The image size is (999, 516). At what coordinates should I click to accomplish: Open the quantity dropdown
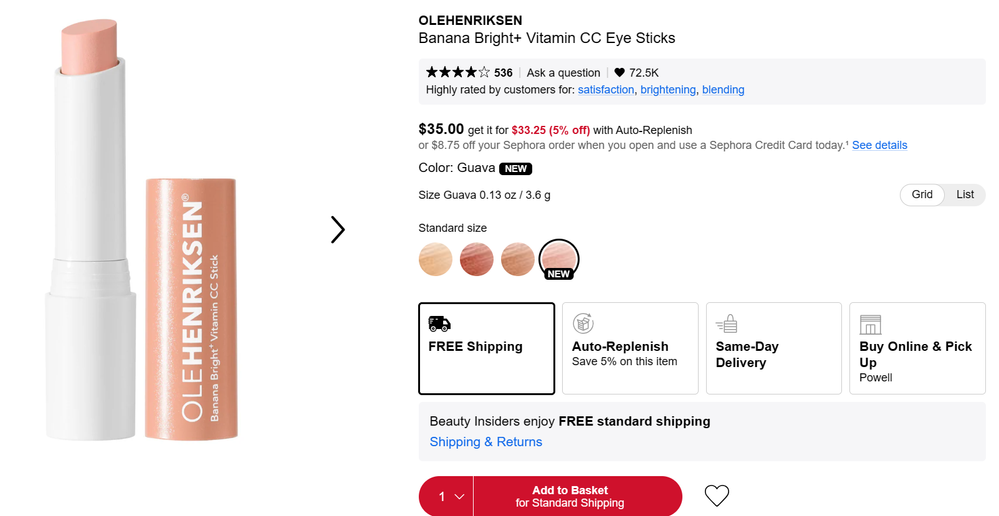point(446,496)
